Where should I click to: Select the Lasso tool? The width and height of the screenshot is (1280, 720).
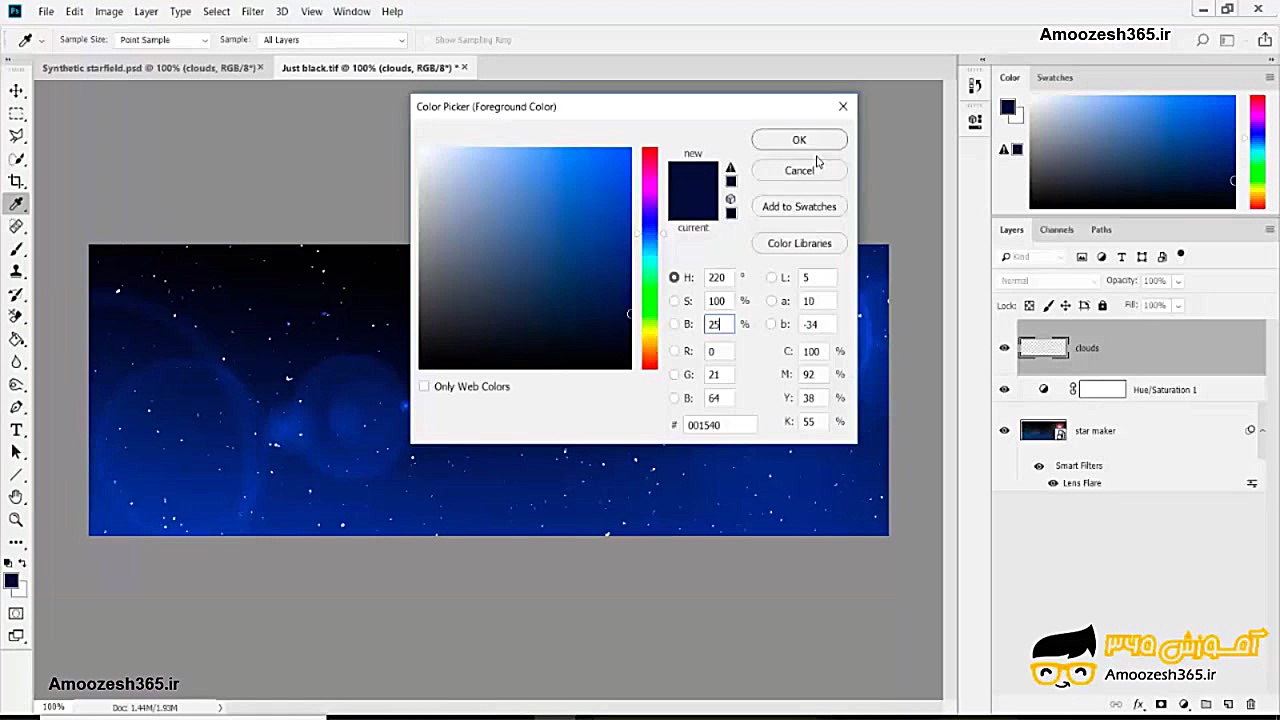[16, 136]
